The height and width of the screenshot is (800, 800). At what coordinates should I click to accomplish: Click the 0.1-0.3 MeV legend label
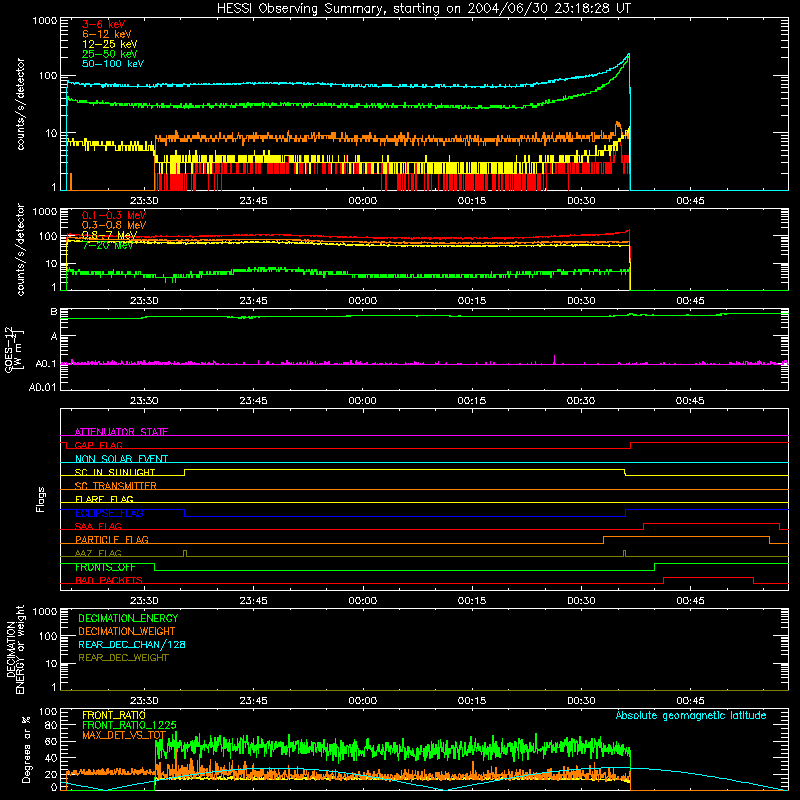click(114, 215)
